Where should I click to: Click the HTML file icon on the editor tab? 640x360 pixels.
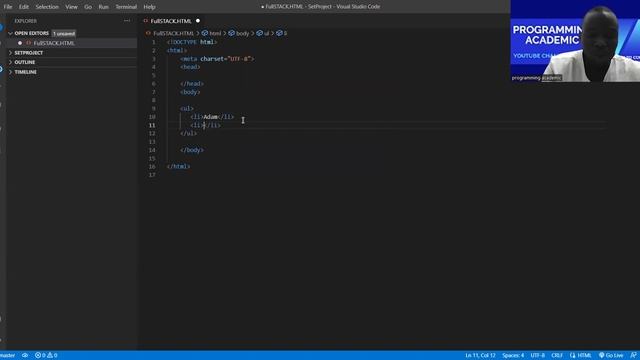(x=146, y=21)
